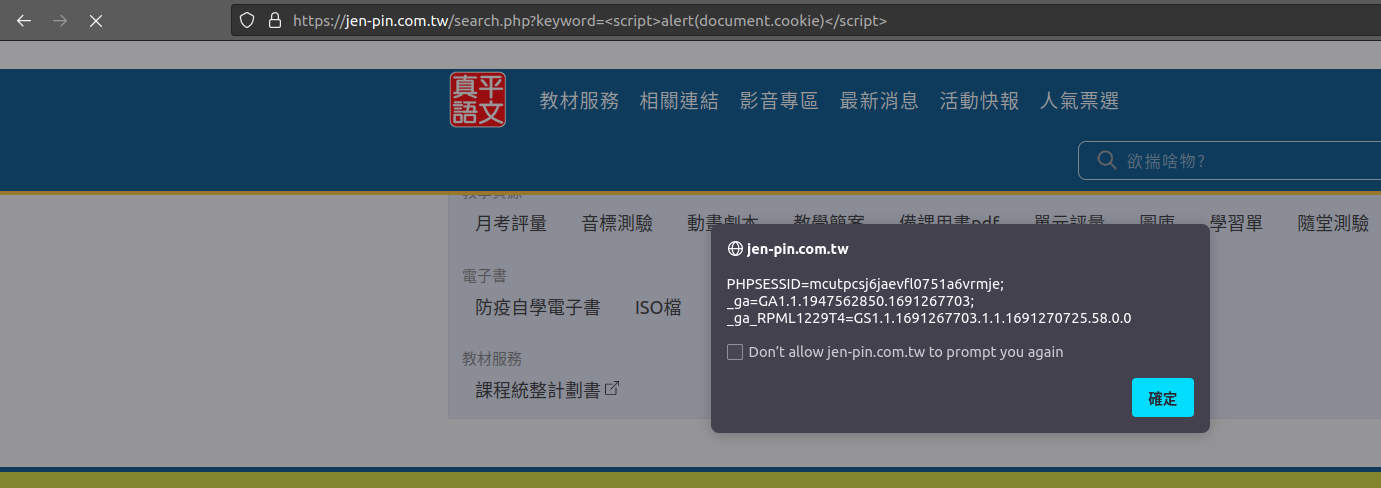Open the 音標測驗 link
1381x488 pixels.
coord(617,224)
